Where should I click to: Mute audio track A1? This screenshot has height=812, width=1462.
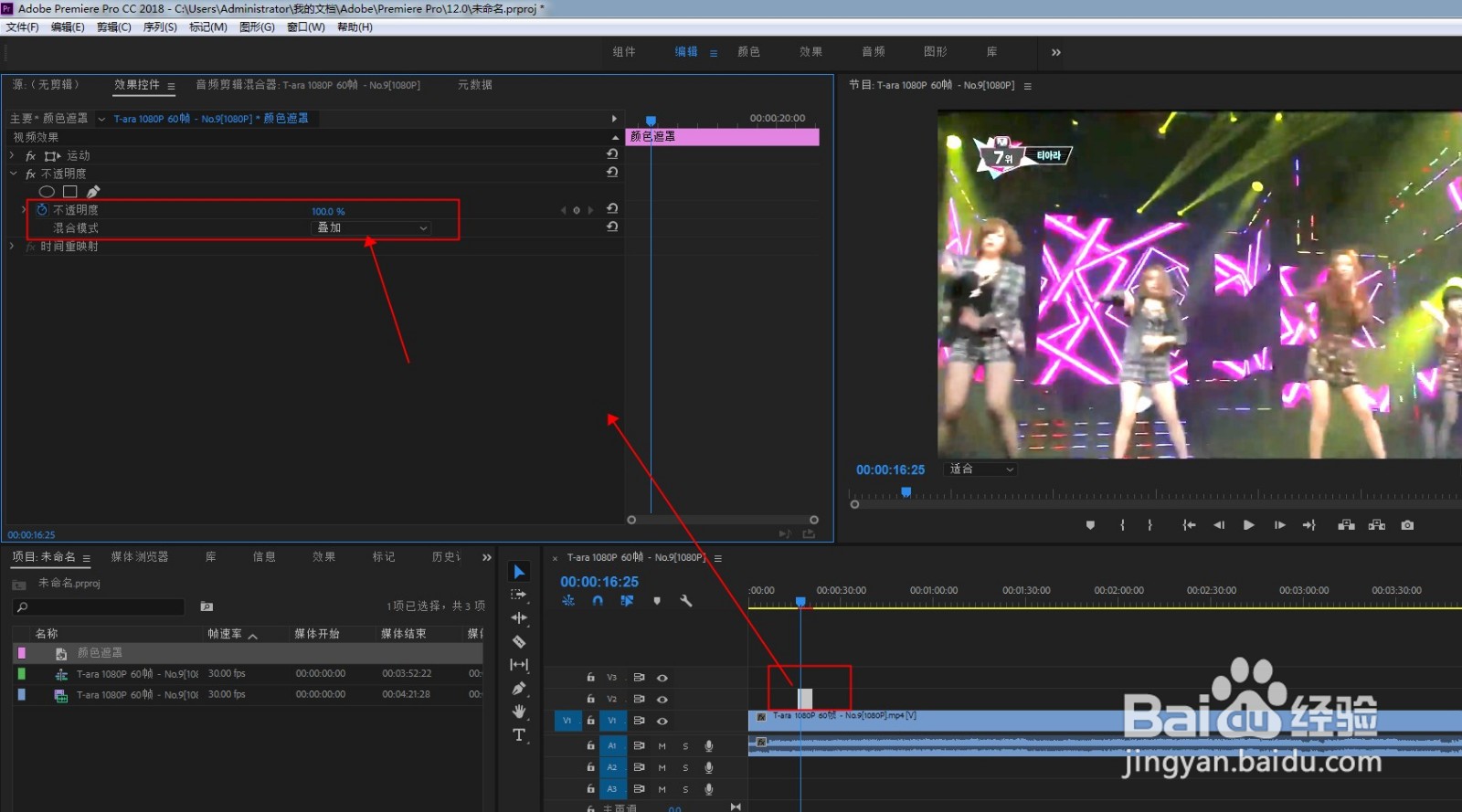[x=662, y=746]
